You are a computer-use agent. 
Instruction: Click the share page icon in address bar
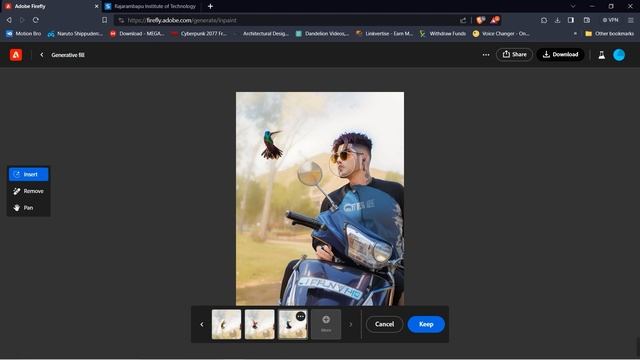click(463, 20)
